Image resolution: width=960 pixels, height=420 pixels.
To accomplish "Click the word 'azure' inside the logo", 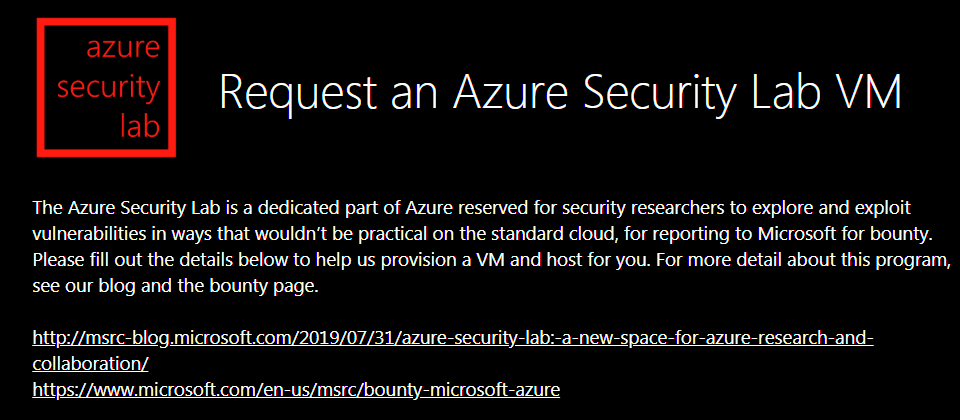I will pos(123,47).
